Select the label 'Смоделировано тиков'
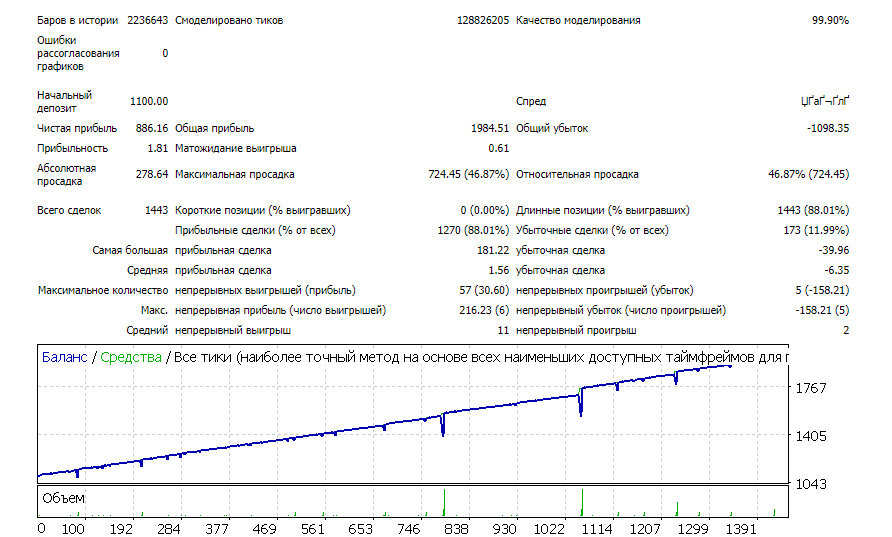 tap(229, 20)
